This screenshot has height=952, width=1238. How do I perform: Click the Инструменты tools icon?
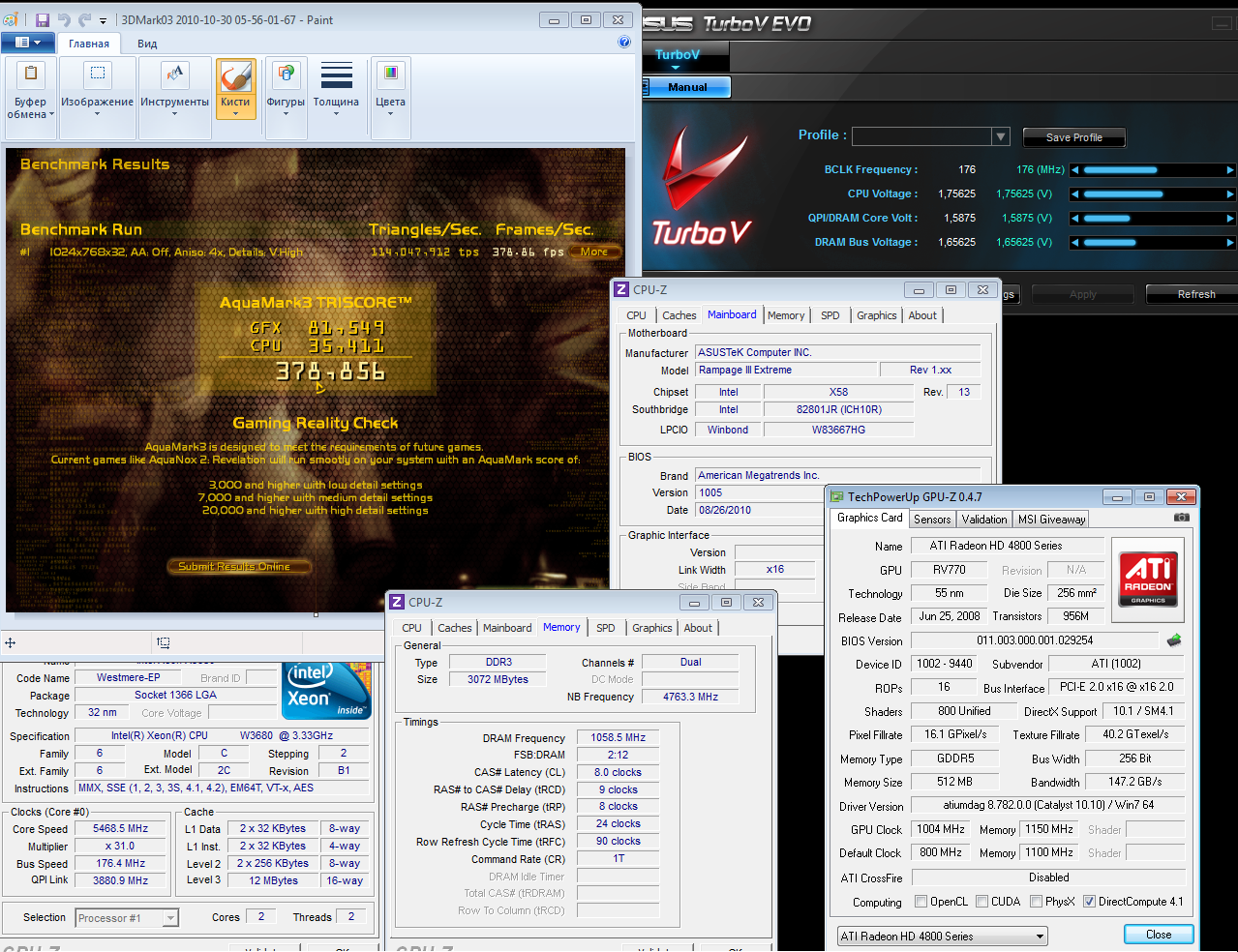point(174,74)
